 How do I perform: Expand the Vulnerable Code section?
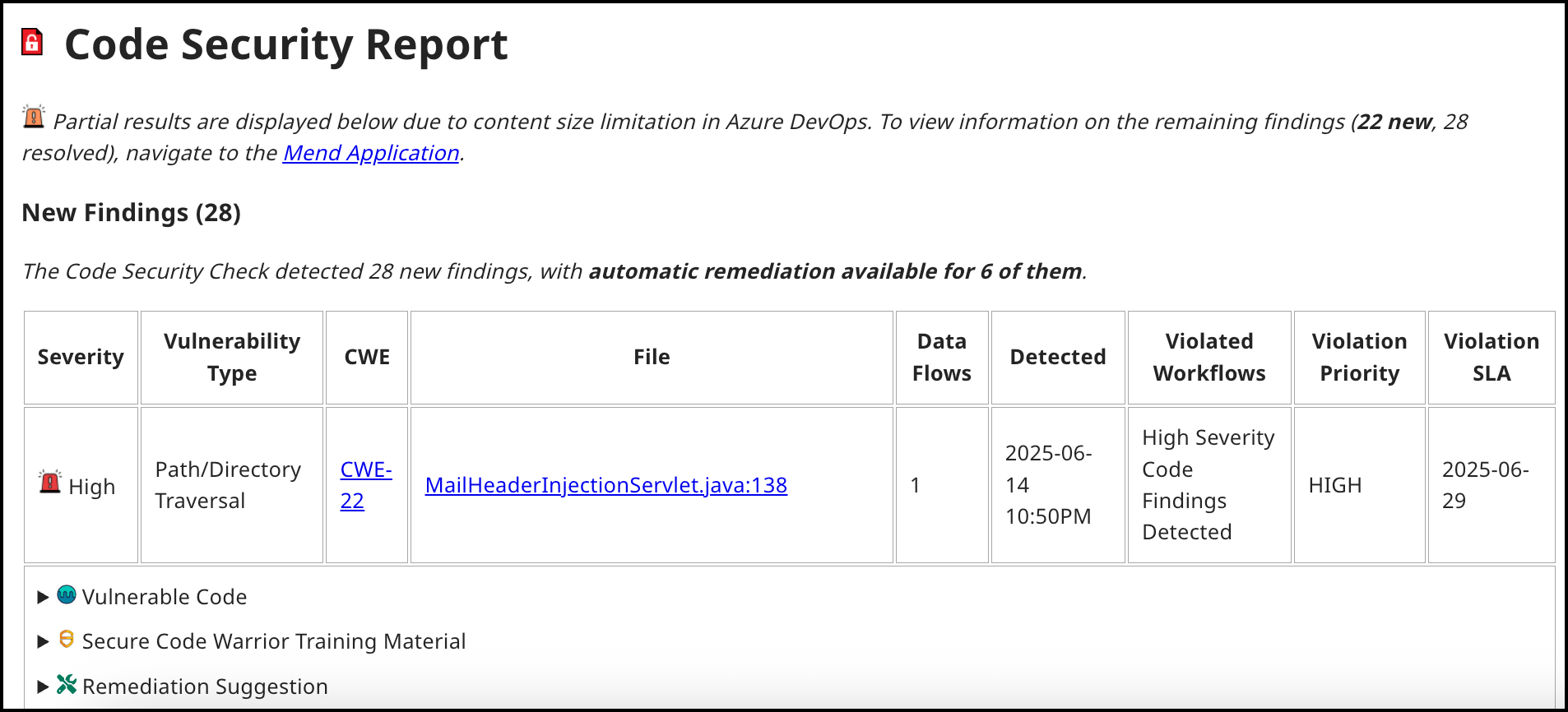[x=44, y=598]
